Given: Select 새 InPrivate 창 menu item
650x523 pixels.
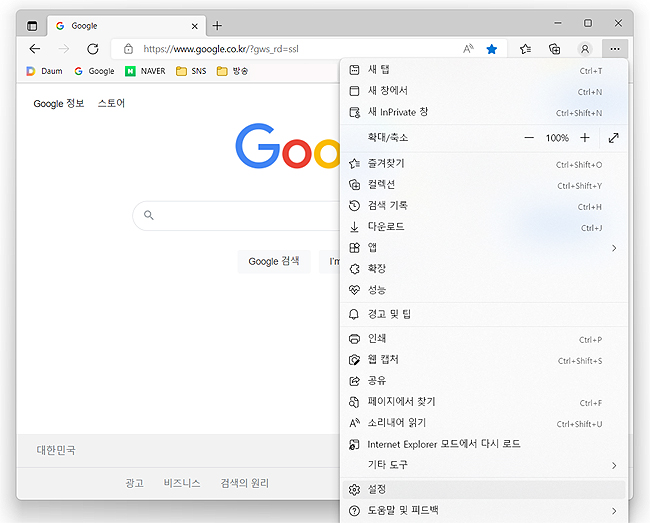Looking at the screenshot, I should tap(483, 112).
